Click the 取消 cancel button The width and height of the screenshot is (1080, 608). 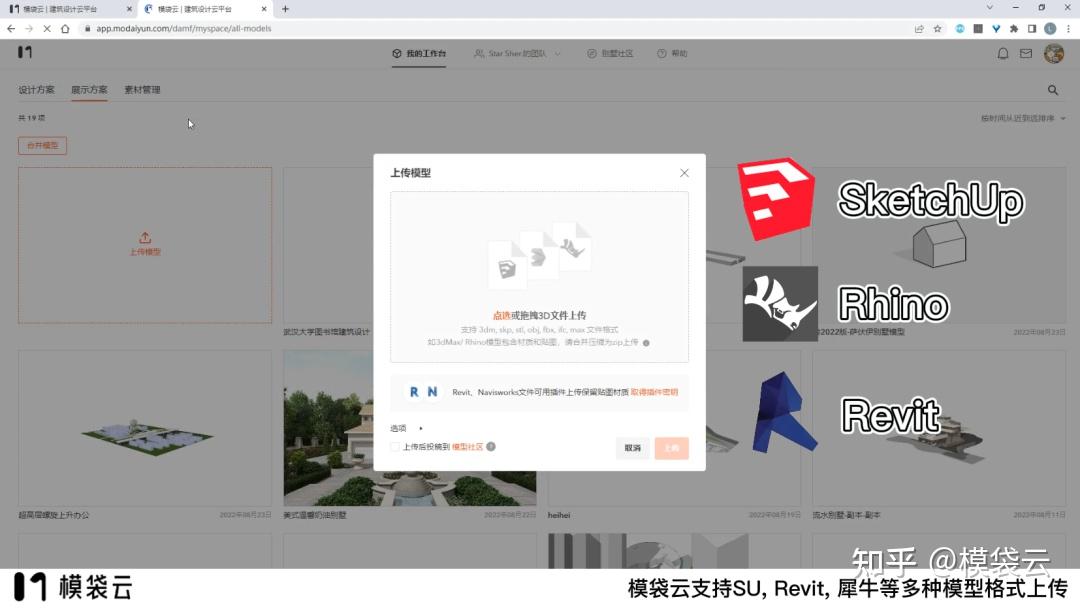[632, 448]
